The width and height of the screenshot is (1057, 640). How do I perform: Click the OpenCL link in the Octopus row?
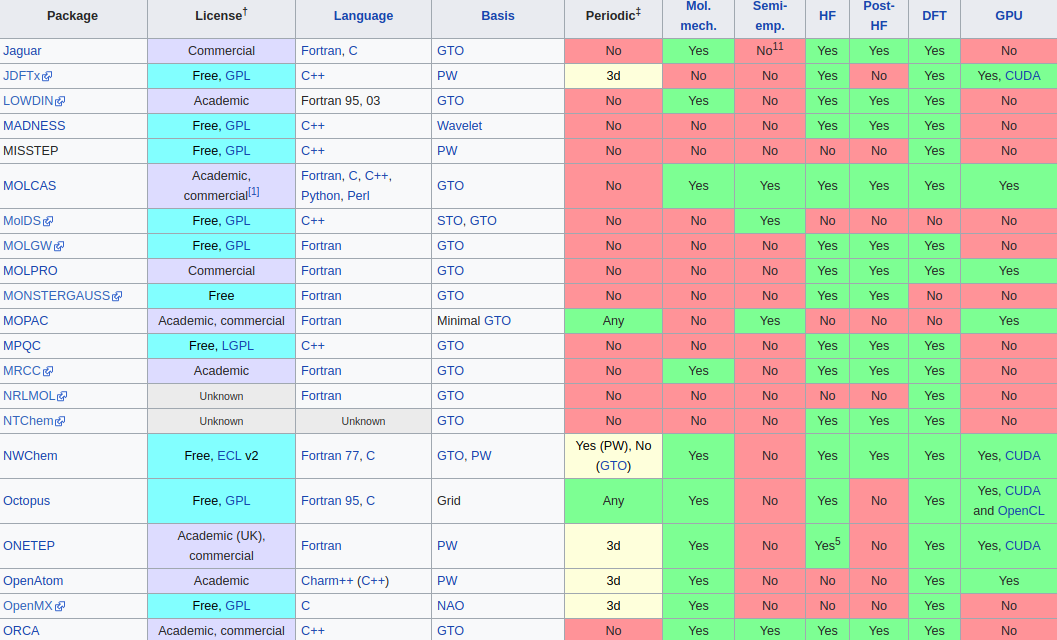click(x=1021, y=511)
